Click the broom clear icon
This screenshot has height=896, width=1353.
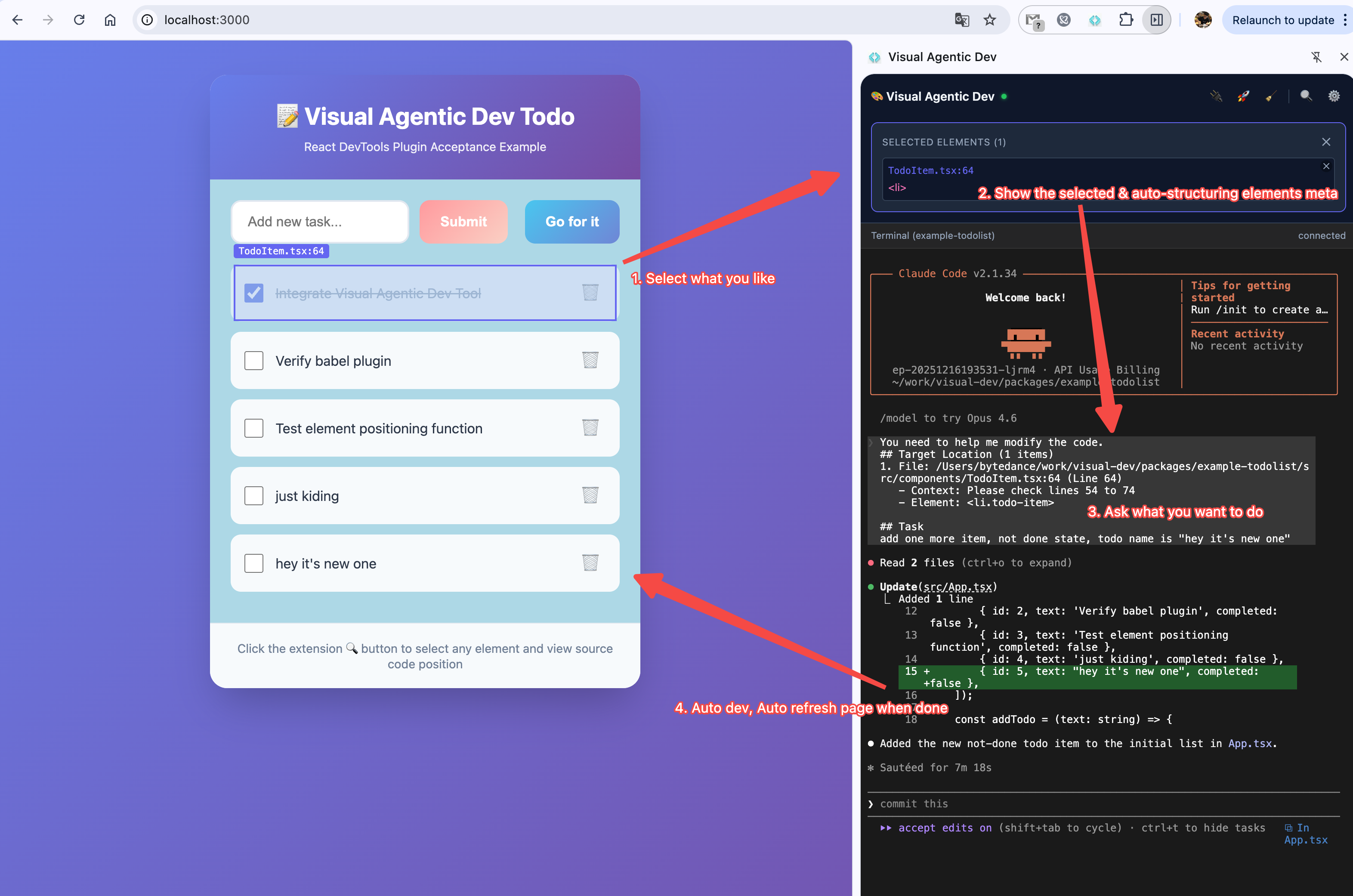[x=1270, y=96]
